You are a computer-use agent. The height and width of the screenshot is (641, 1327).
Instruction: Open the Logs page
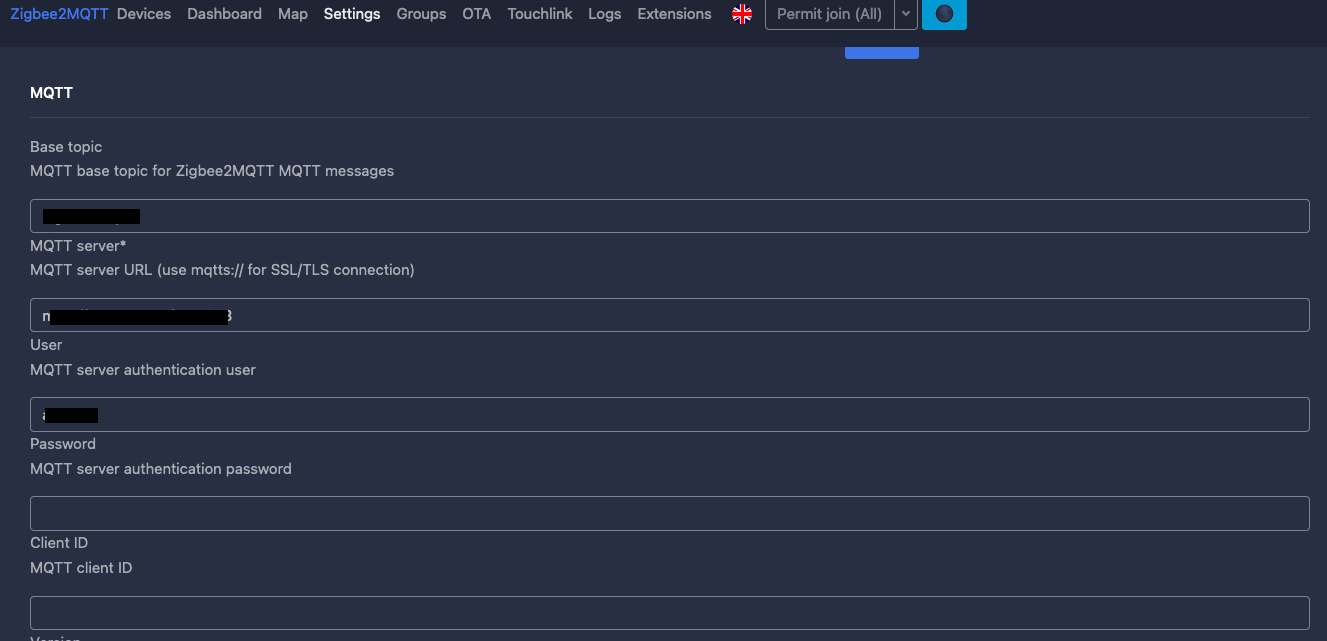tap(604, 14)
